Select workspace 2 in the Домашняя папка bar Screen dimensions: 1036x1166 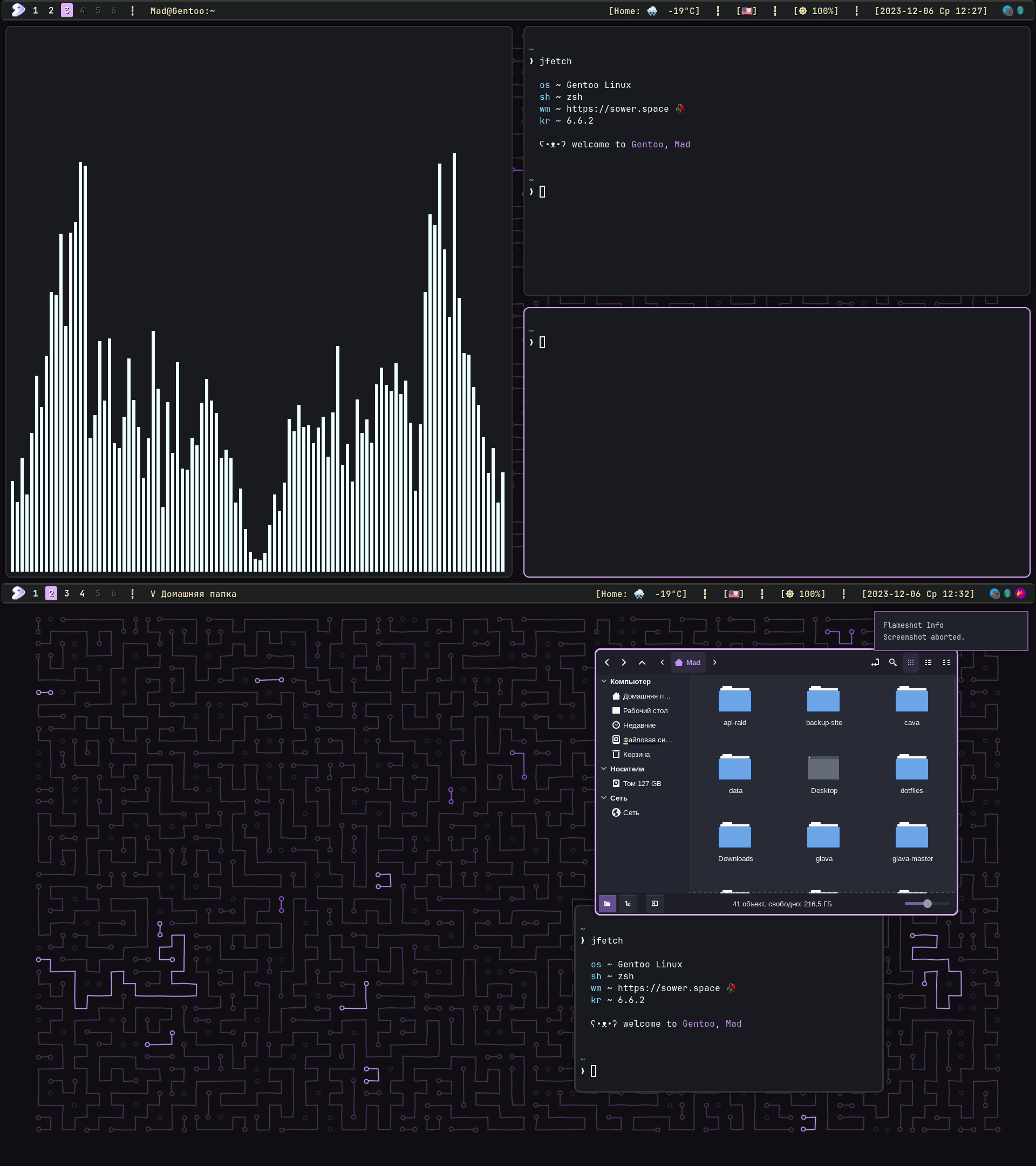(51, 594)
